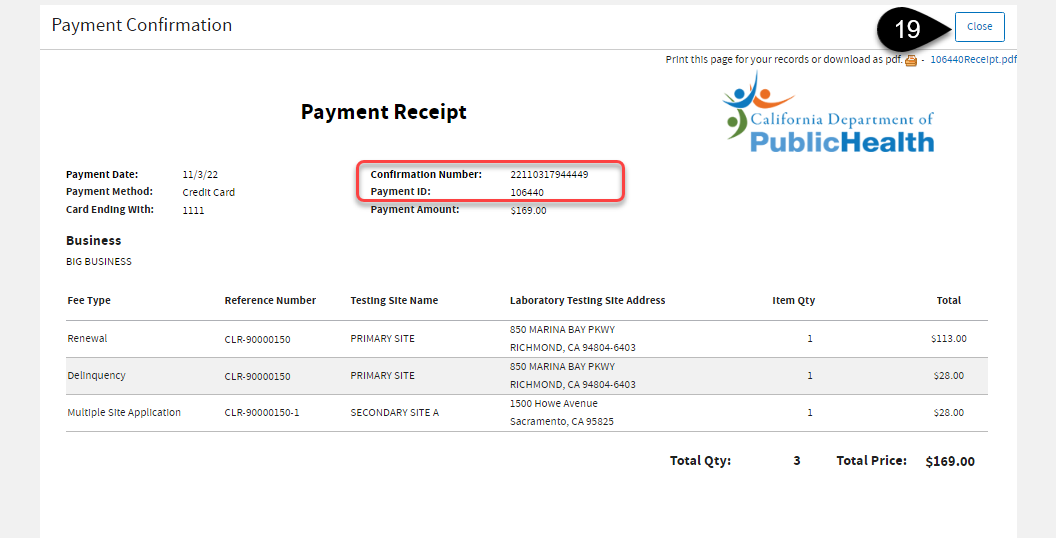This screenshot has width=1056, height=538.
Task: Click the Reference Number column header
Action: (270, 300)
